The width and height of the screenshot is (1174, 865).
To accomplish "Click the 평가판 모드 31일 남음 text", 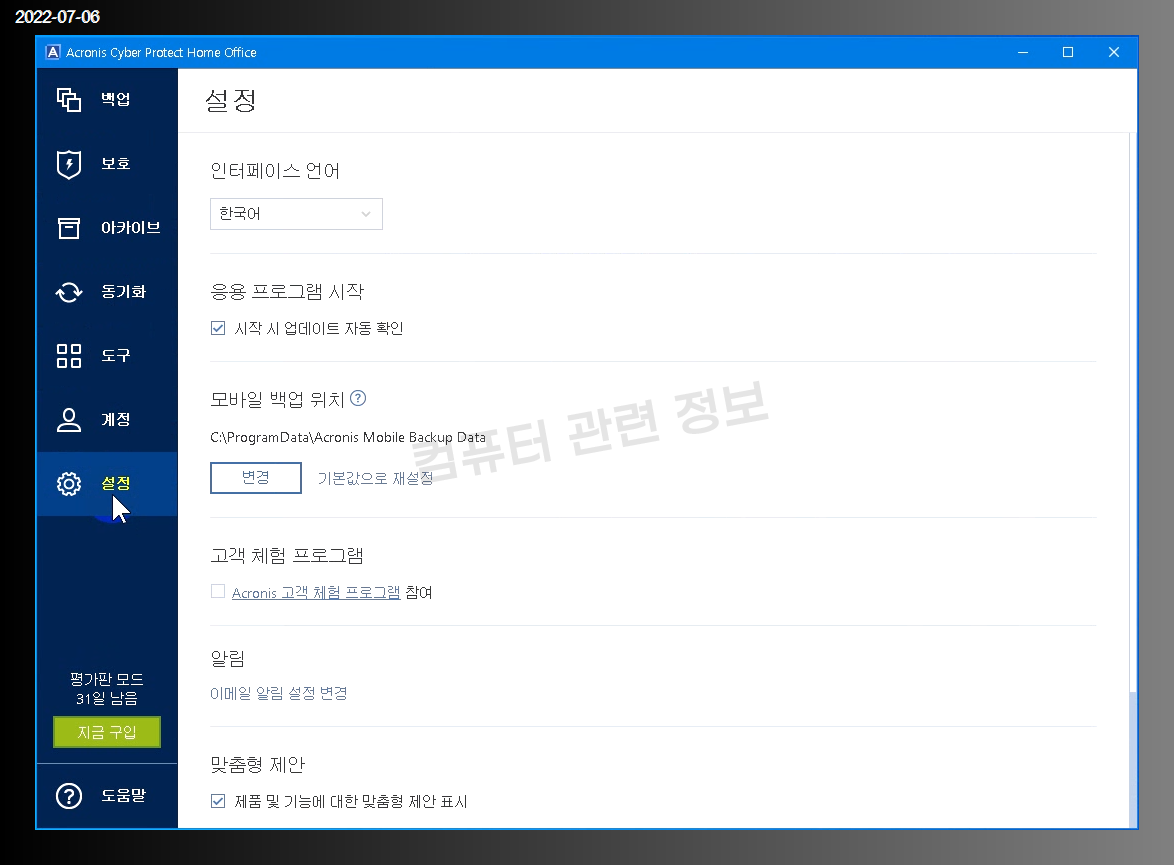I will coord(107,689).
